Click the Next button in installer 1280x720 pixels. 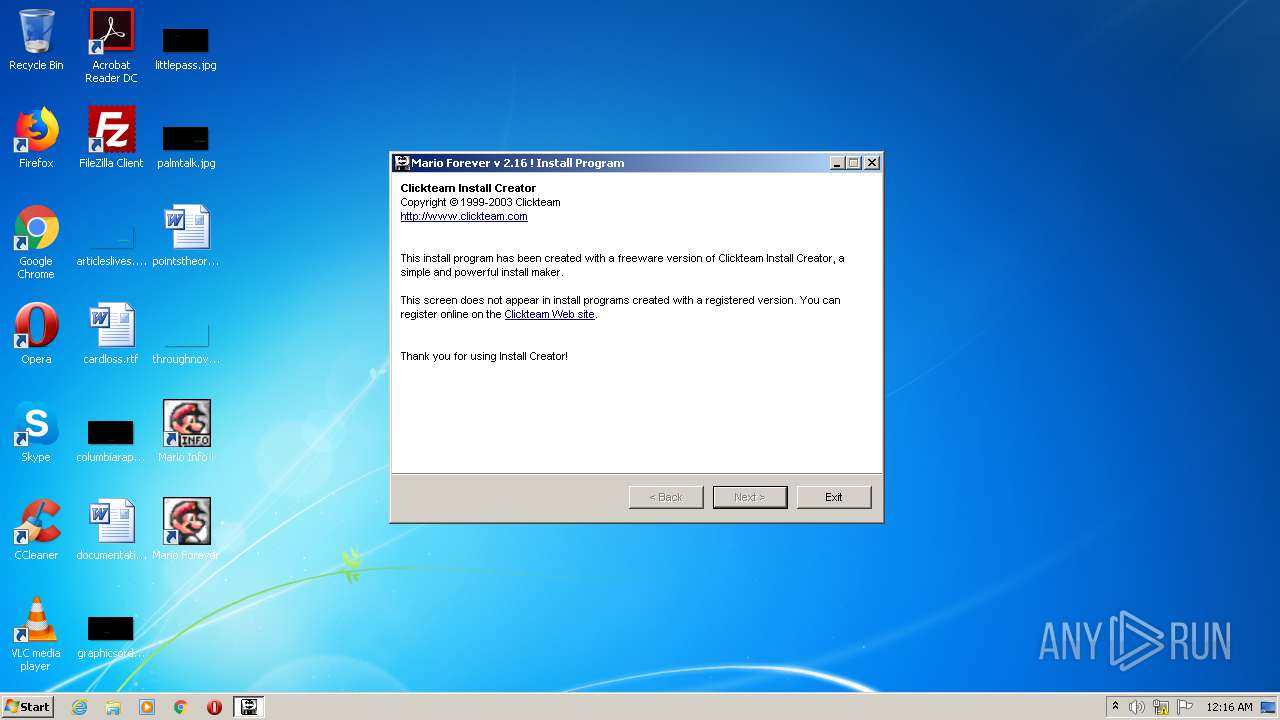point(750,497)
